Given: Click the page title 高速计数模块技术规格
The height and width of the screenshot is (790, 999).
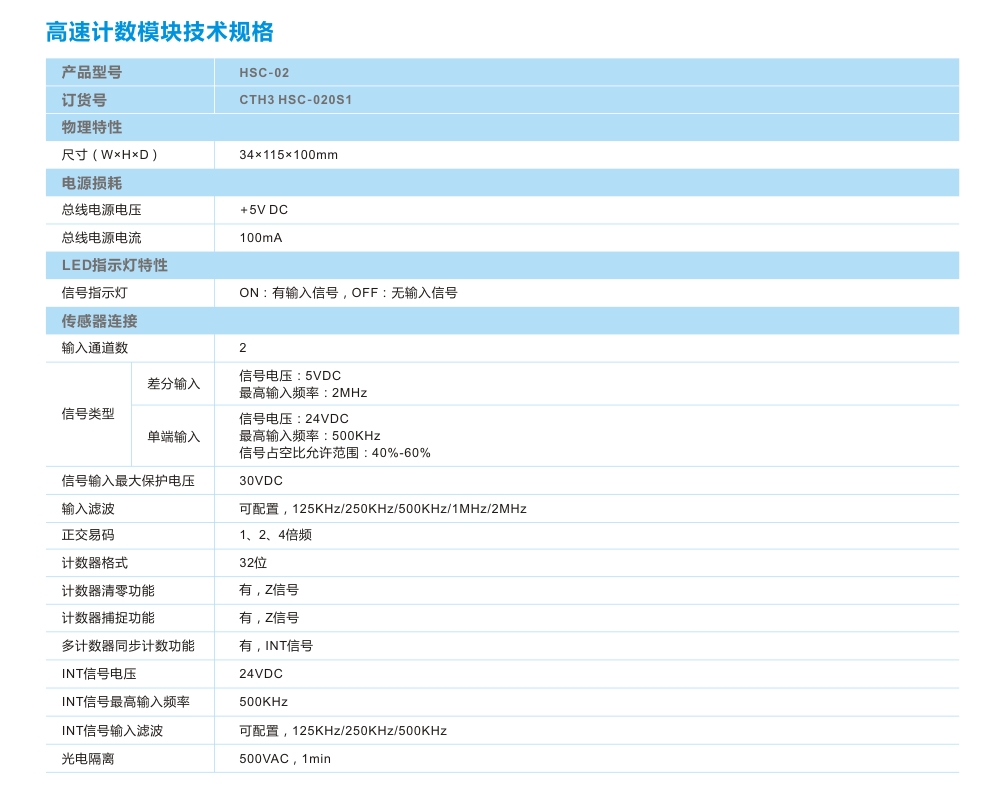Looking at the screenshot, I should click(160, 32).
